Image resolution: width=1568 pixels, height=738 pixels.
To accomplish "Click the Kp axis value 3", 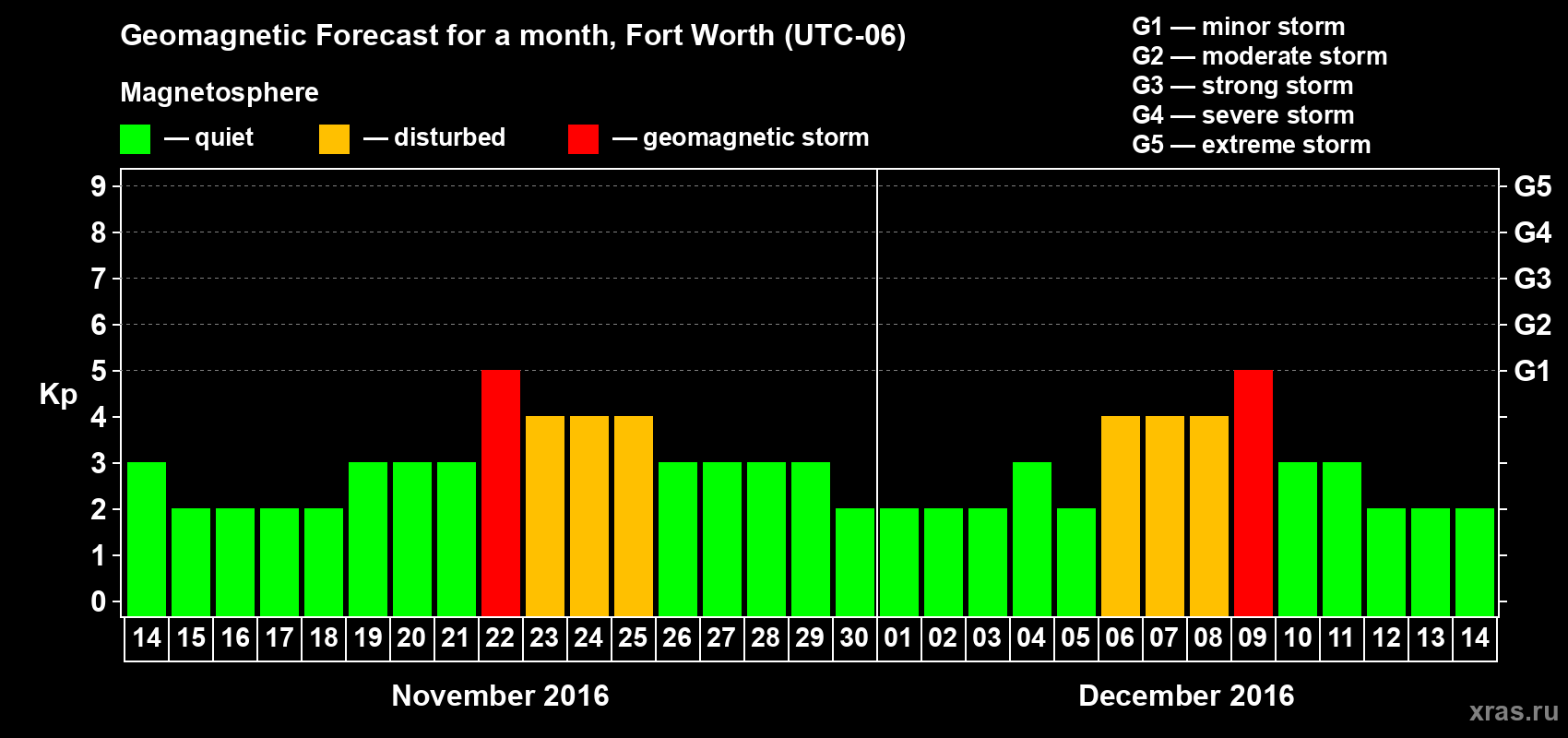I will [x=99, y=463].
